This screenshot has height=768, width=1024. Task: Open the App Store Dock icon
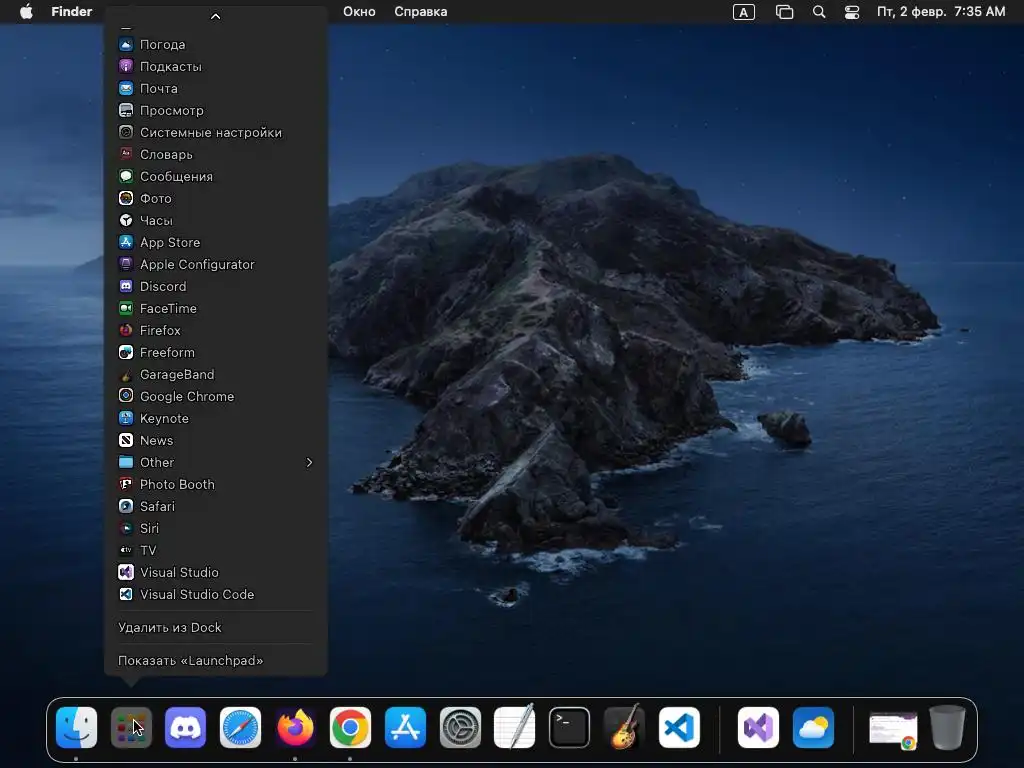tap(405, 727)
